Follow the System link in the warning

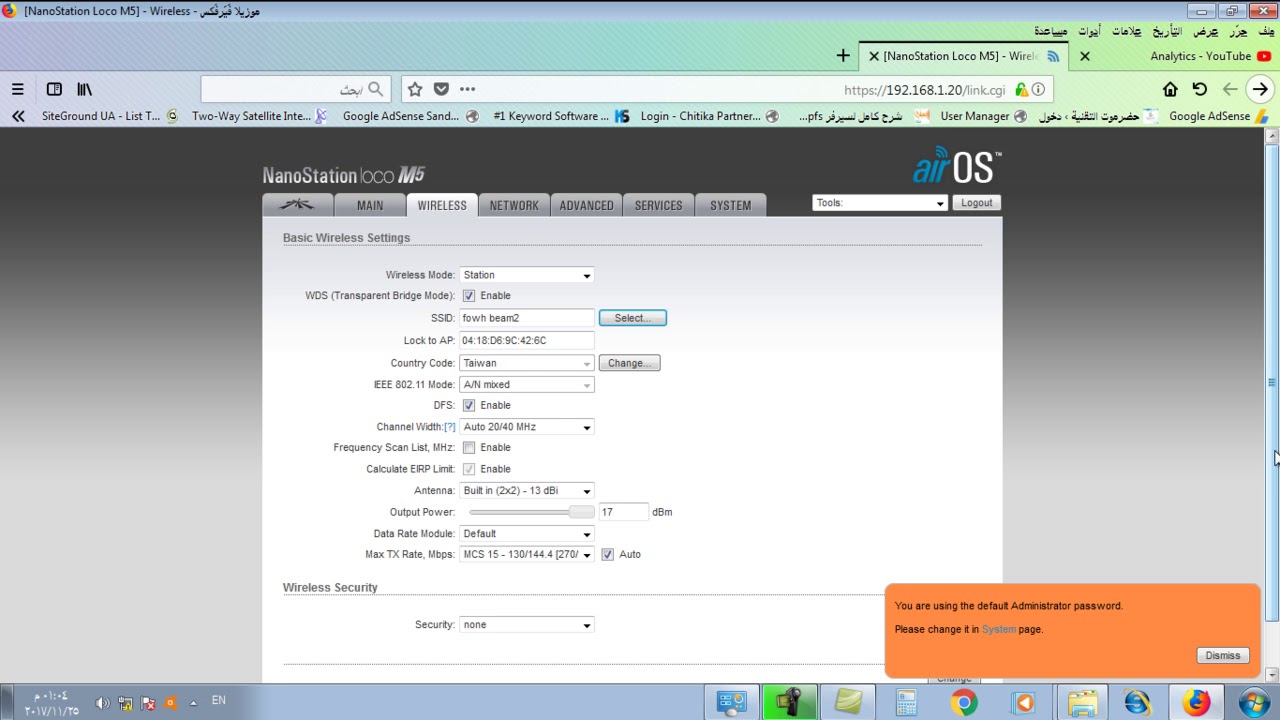point(998,630)
